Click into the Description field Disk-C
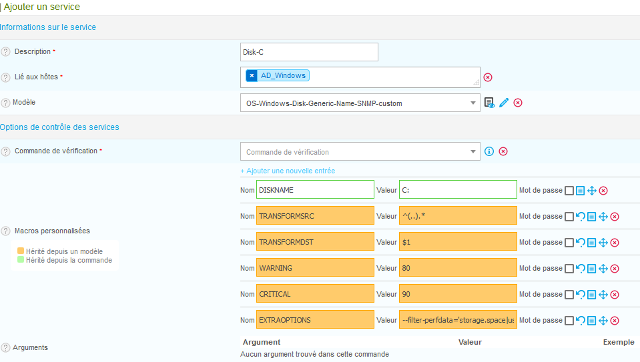 point(309,52)
